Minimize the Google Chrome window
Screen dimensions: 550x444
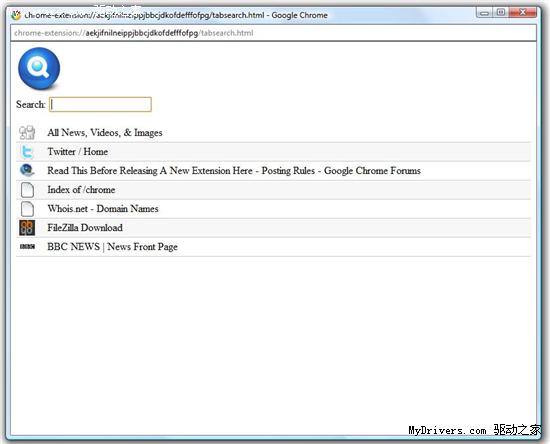pyautogui.click(x=484, y=13)
